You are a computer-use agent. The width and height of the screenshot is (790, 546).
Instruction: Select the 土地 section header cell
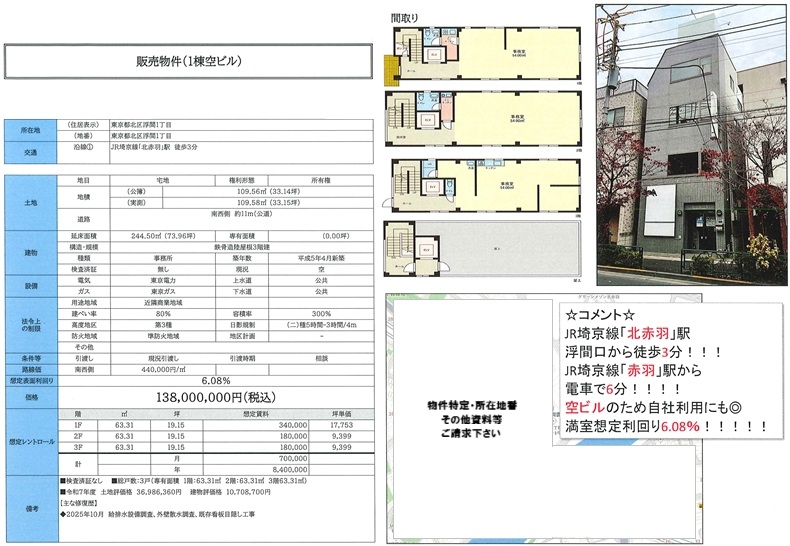pos(31,203)
